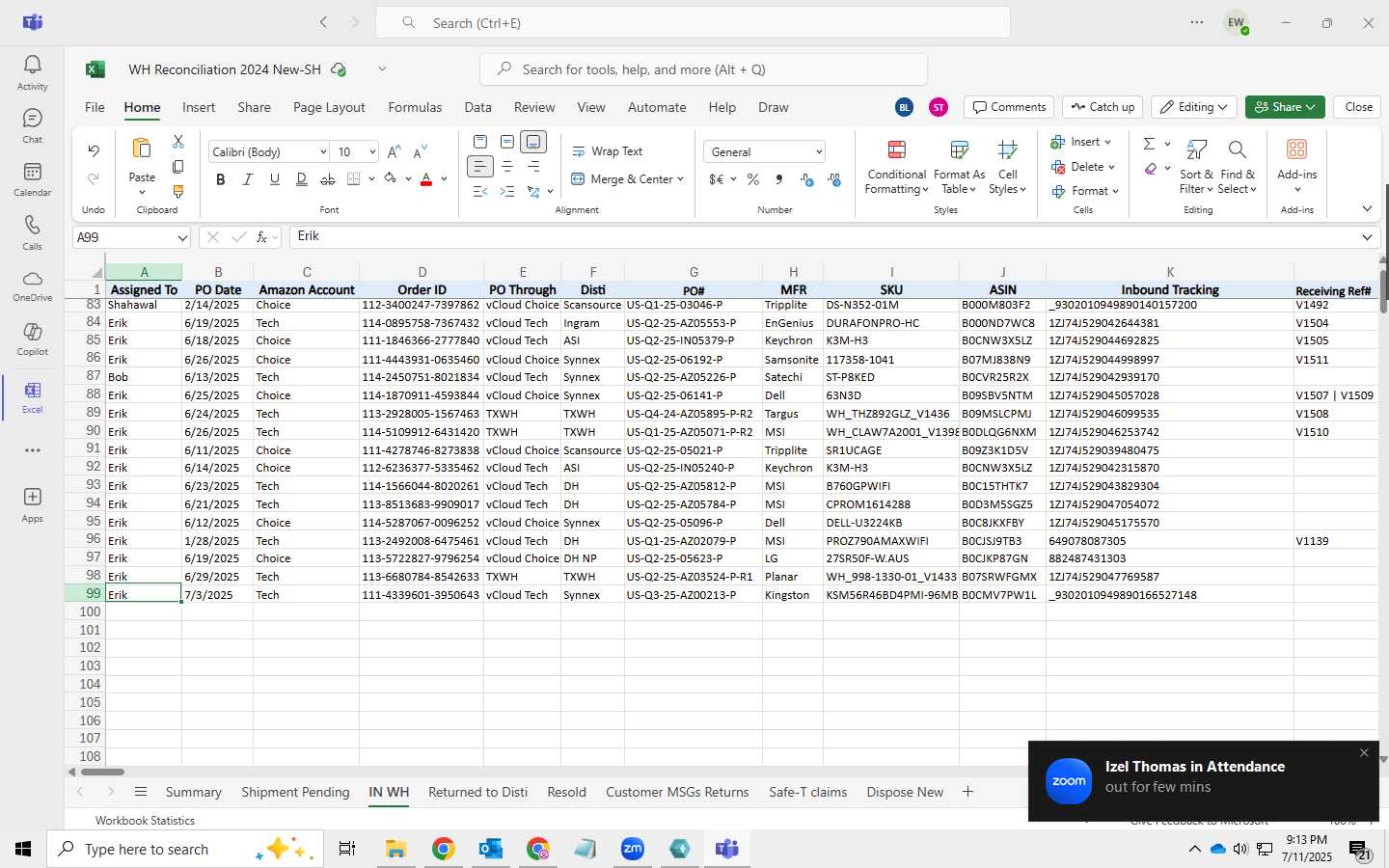Decrease font size with the smaller A icon
This screenshot has width=1389, height=868.
coord(420,152)
